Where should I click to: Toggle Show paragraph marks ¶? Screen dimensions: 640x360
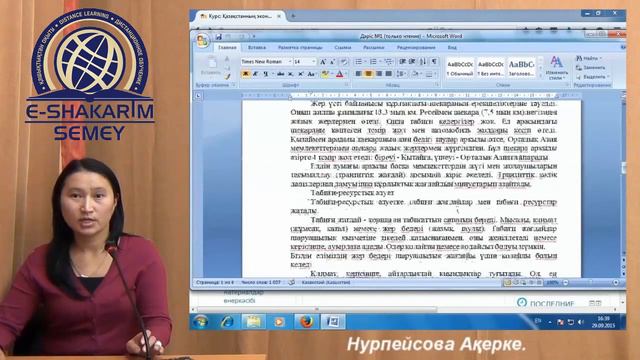434,62
